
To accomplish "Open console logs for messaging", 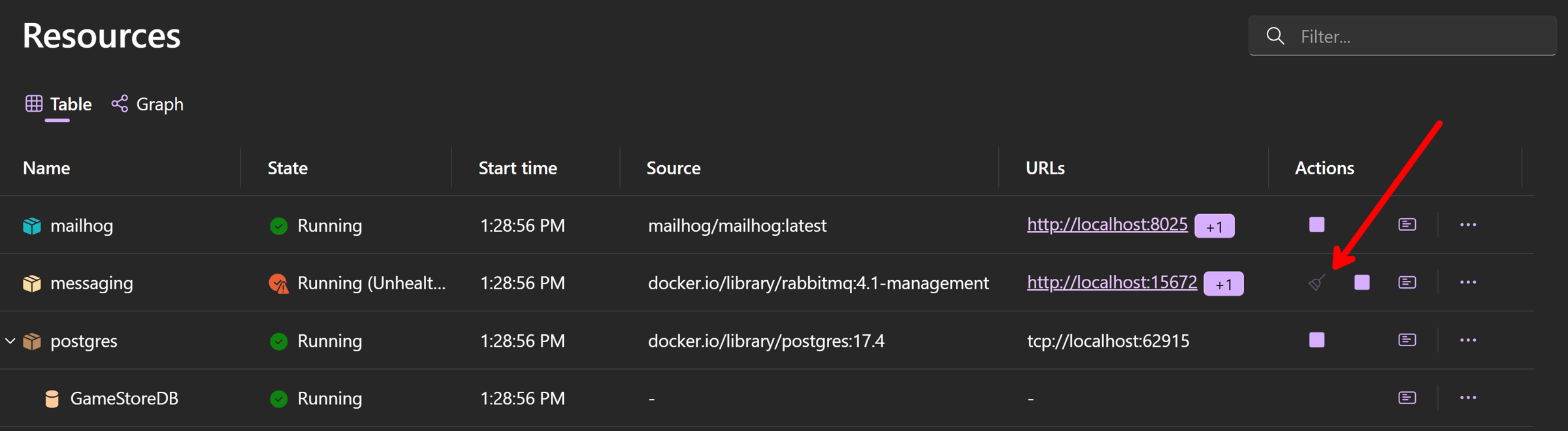I will click(1407, 282).
